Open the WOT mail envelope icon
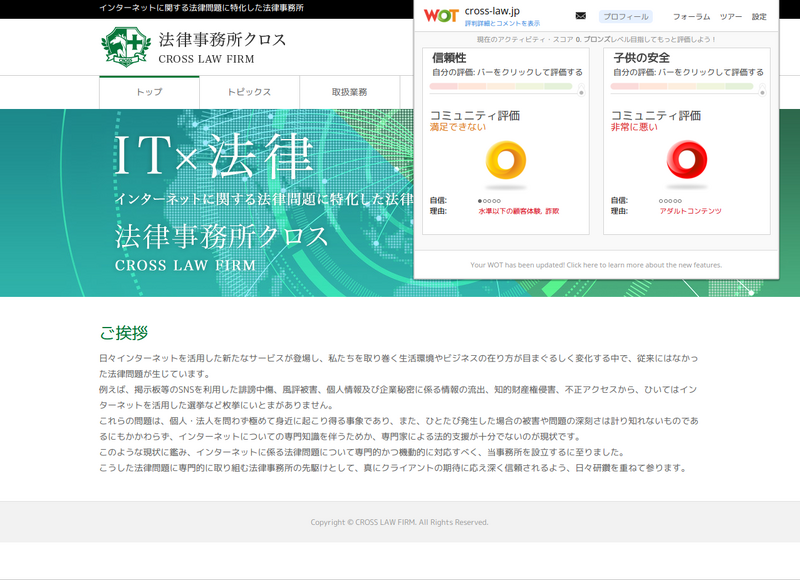 click(581, 16)
